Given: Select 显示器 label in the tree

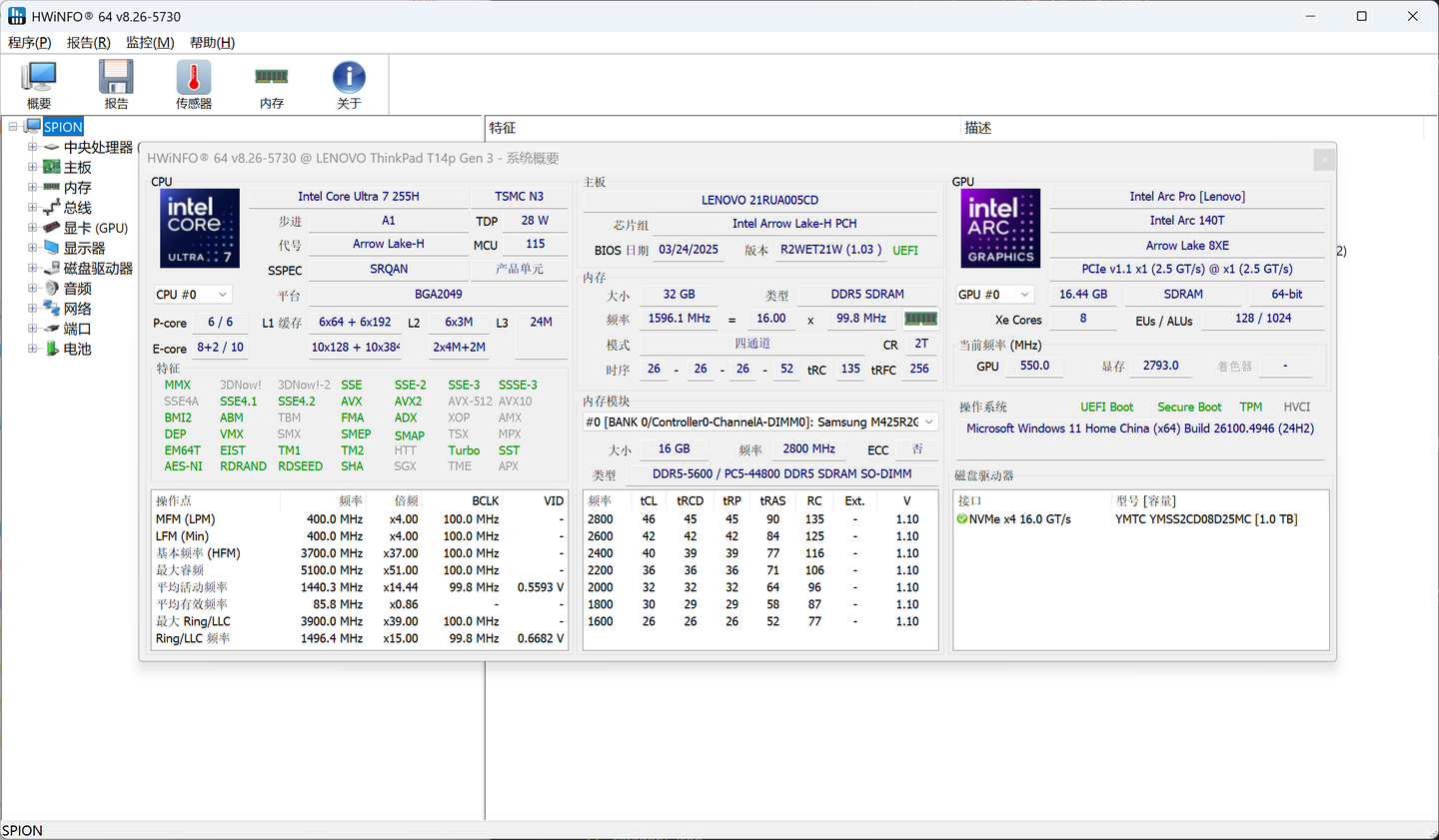Looking at the screenshot, I should tap(85, 248).
